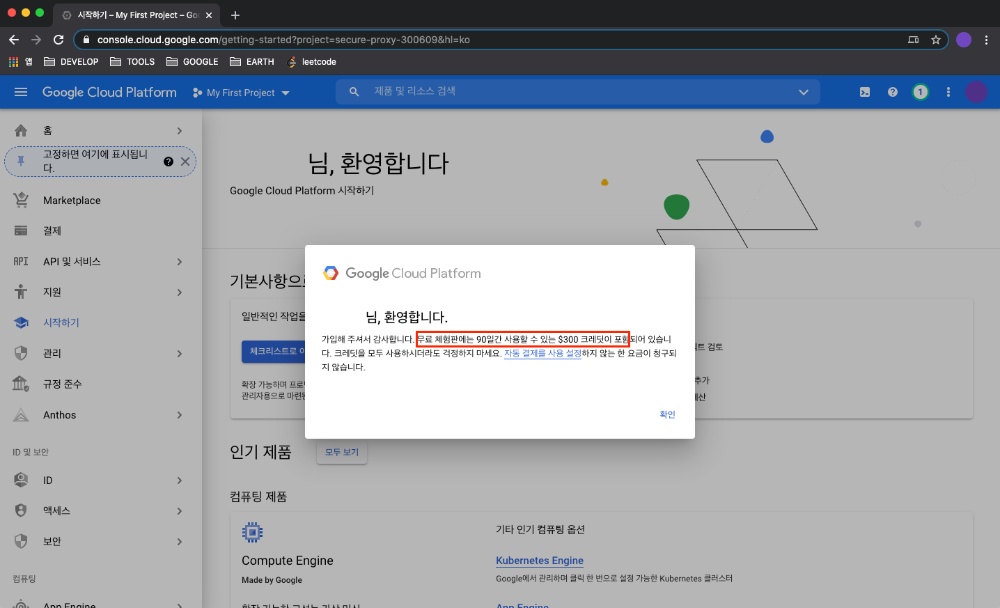Expand the 관리 submenu chevron
Viewport: 1000px width, 608px height.
pos(179,353)
